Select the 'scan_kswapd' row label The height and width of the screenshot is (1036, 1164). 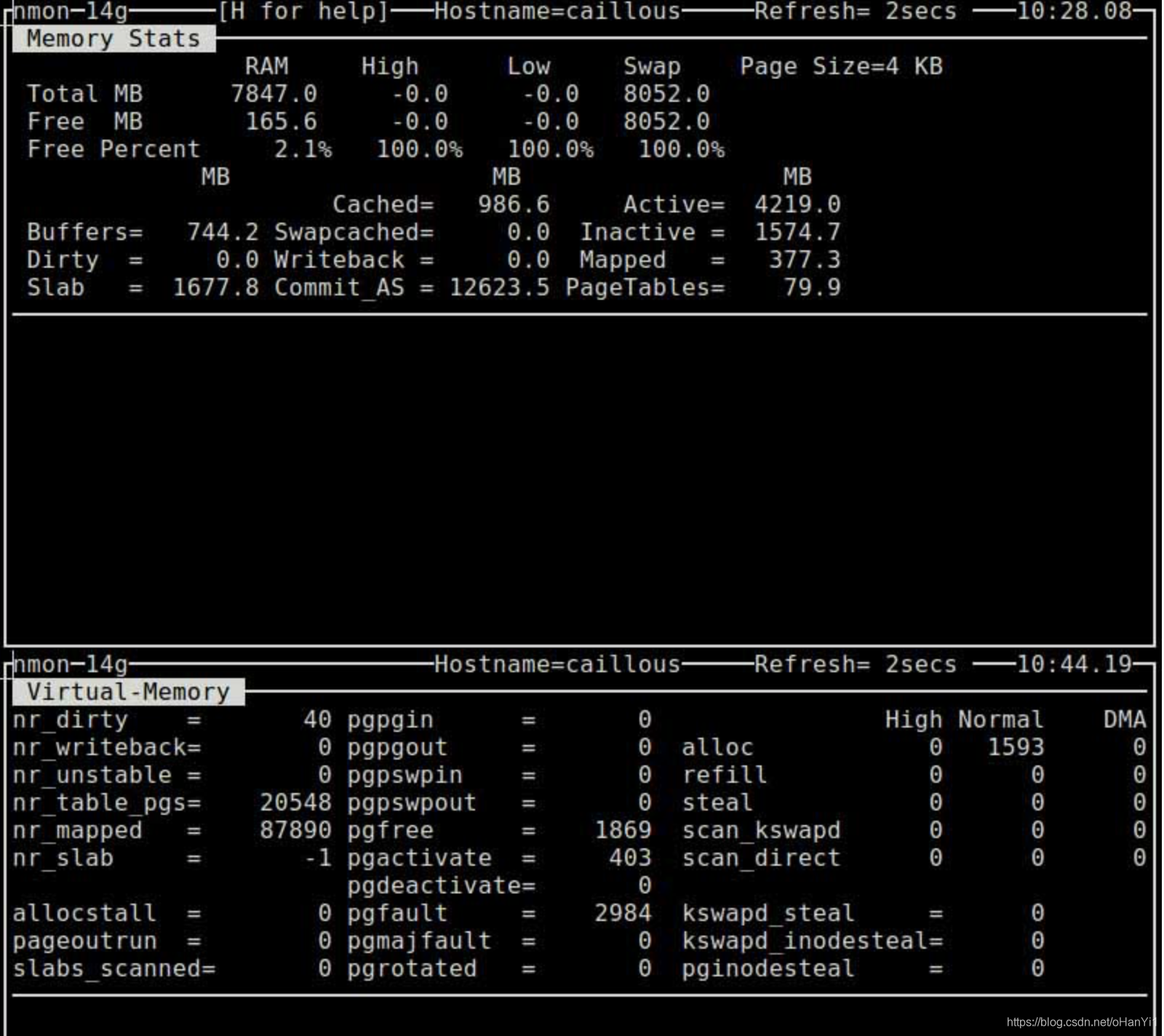tap(761, 830)
